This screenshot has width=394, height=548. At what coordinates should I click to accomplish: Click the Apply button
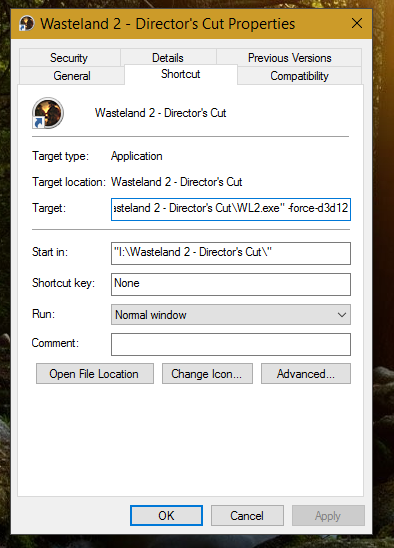click(328, 515)
